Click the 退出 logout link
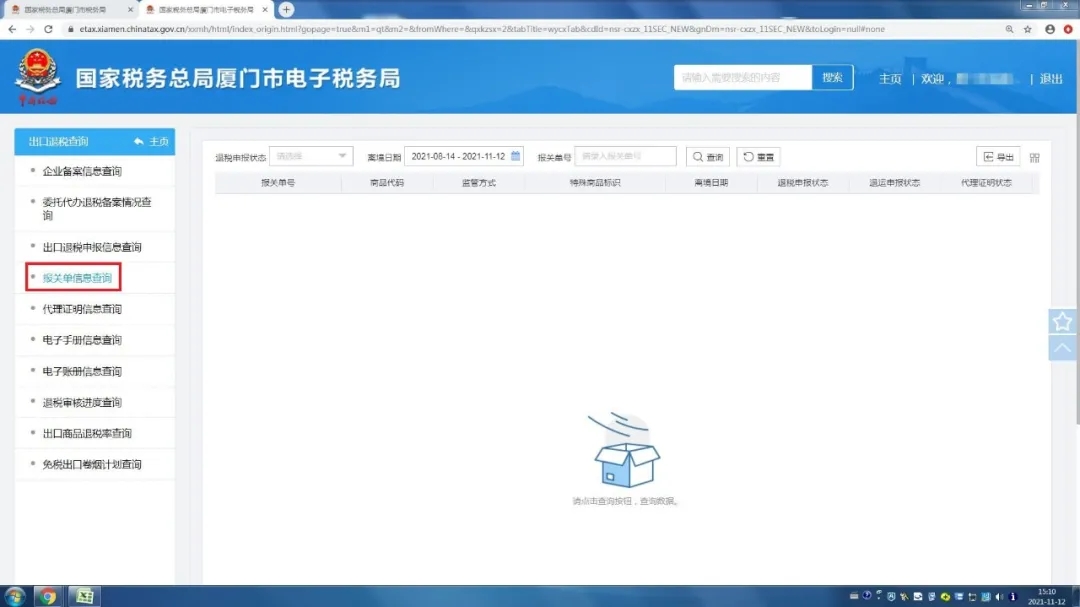The image size is (1080, 607). point(1051,79)
